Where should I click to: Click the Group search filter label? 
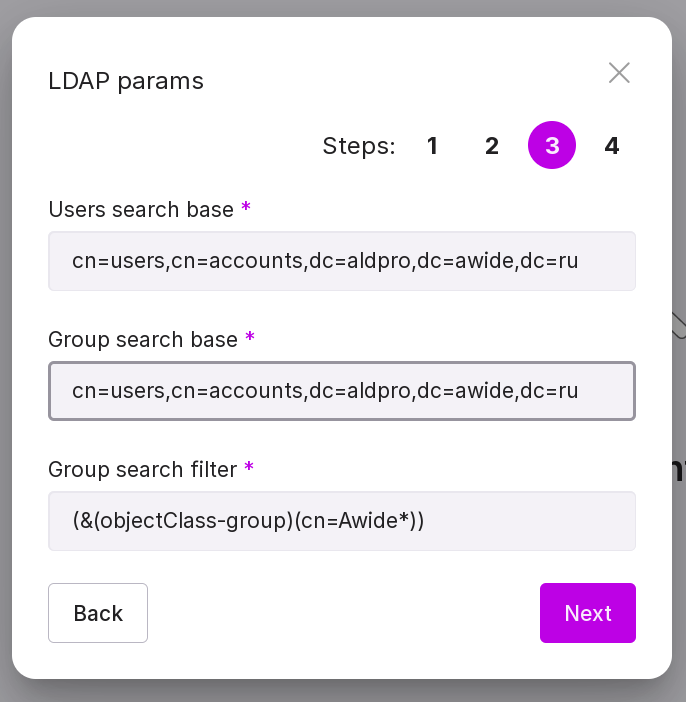click(x=143, y=469)
